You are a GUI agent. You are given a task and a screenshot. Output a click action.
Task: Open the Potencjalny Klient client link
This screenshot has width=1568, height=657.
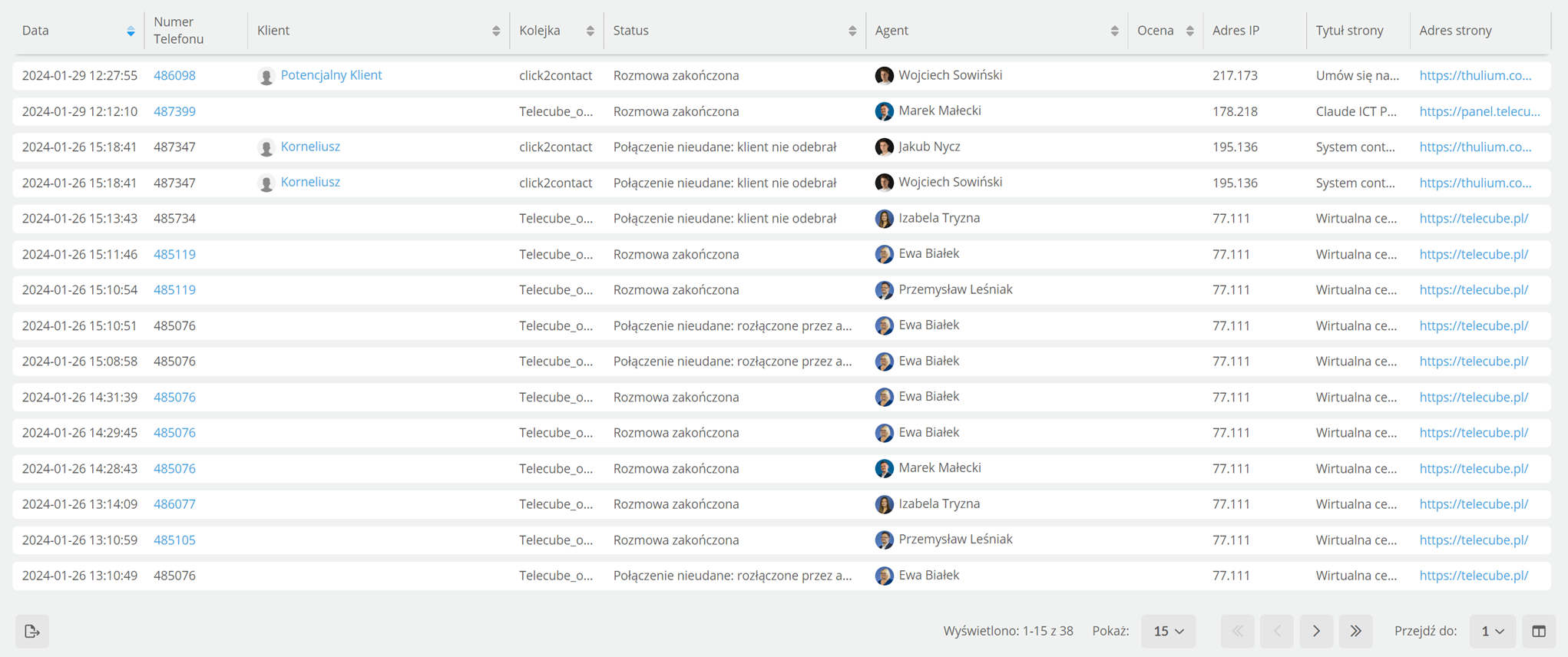[331, 75]
